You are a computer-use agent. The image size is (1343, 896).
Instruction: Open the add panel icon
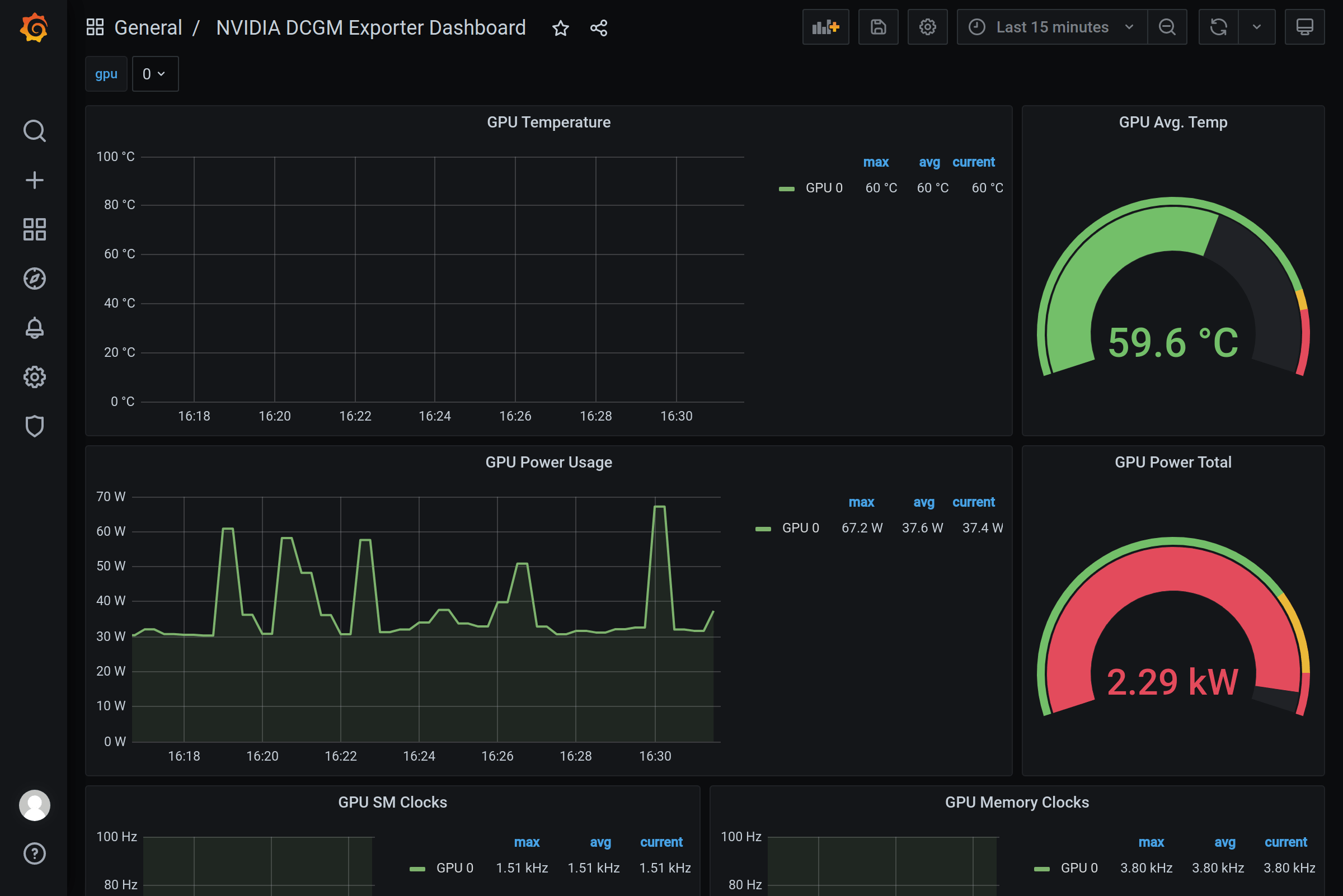pos(825,27)
